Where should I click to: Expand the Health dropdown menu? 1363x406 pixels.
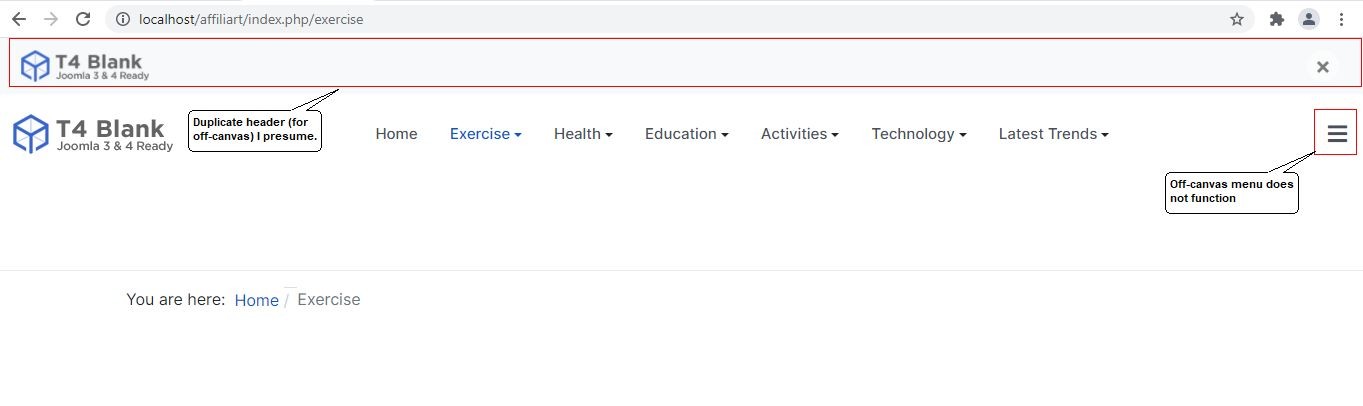point(583,134)
